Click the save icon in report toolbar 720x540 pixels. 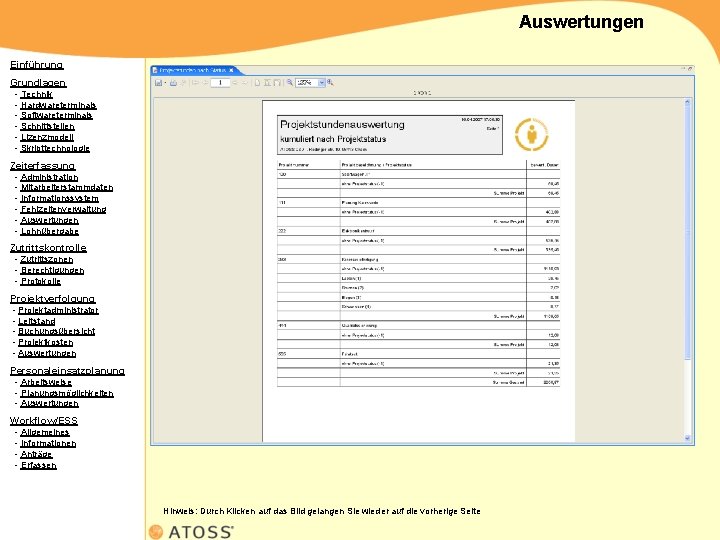(x=158, y=83)
